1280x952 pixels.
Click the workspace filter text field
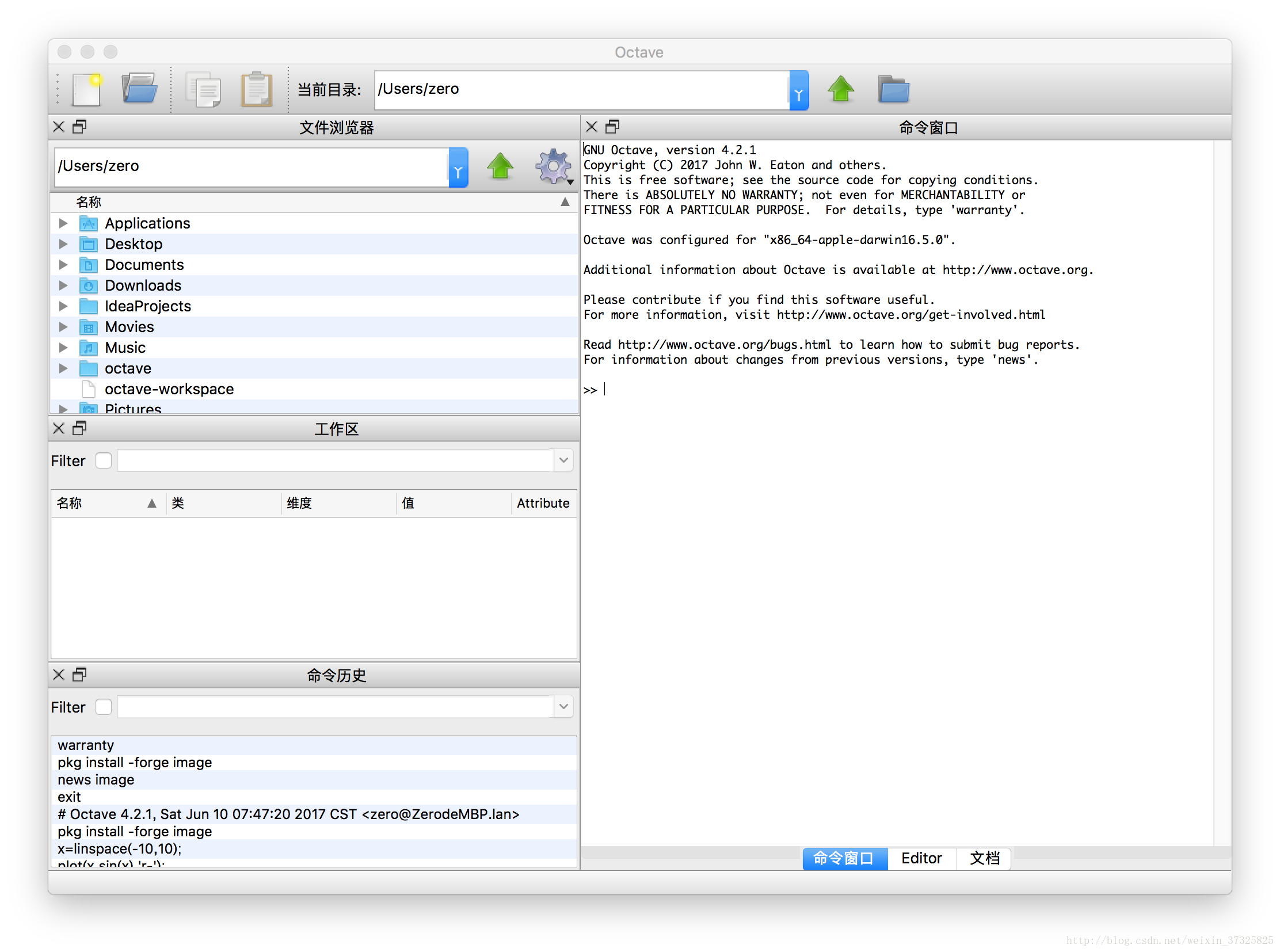pyautogui.click(x=336, y=460)
